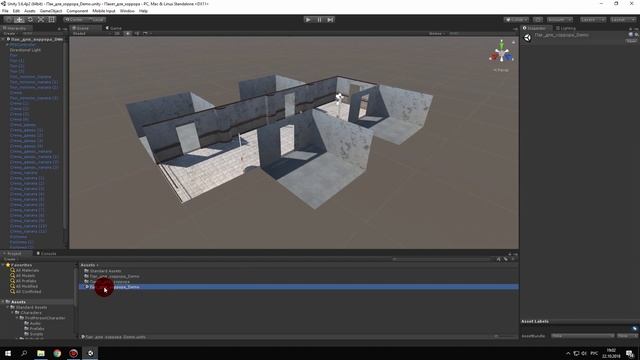Switch to the Game tab

pos(114,28)
